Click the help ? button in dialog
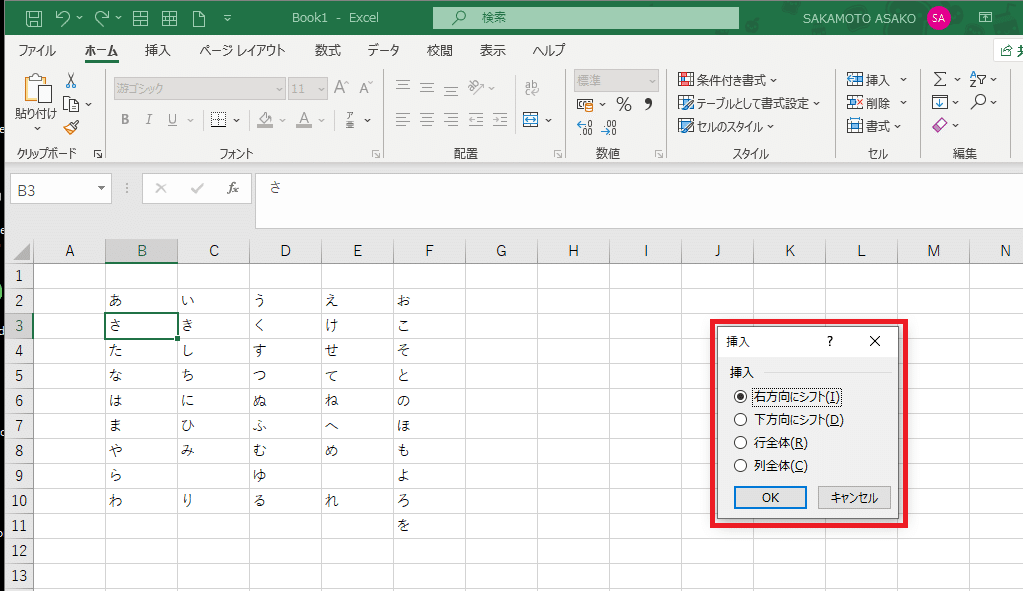Image resolution: width=1023 pixels, height=591 pixels. tap(830, 341)
